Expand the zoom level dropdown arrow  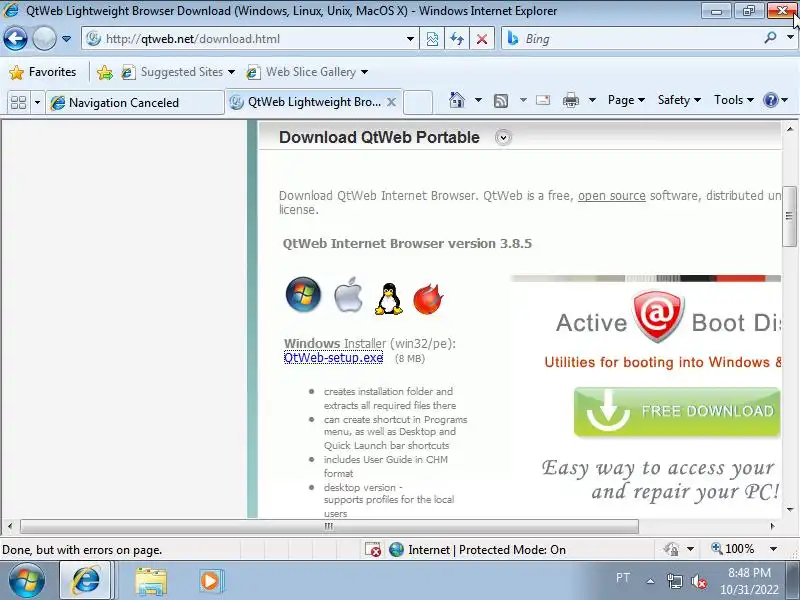tap(773, 549)
